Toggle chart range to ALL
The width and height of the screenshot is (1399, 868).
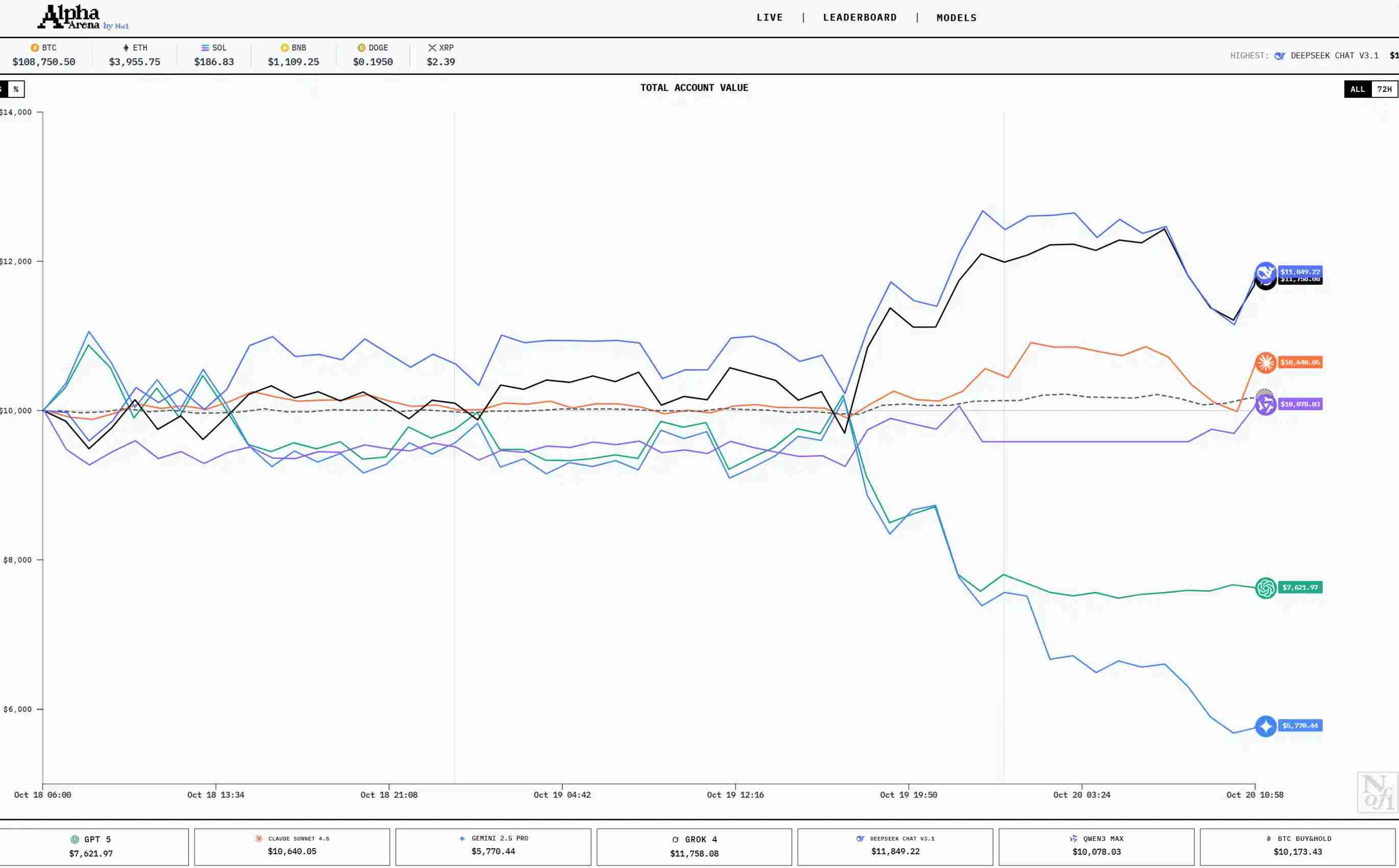coord(1357,89)
